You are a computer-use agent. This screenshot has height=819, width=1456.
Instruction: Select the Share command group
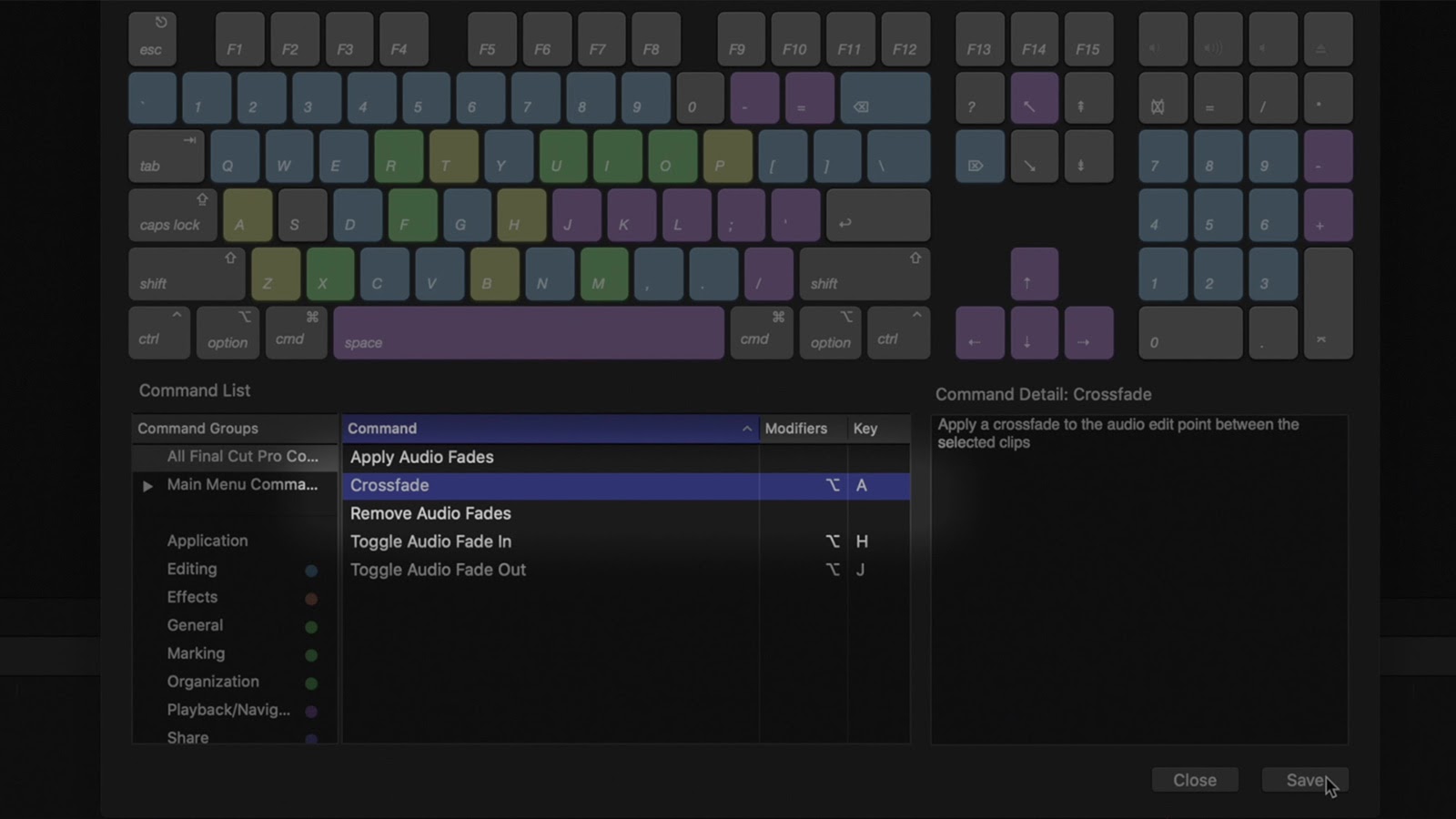(x=187, y=738)
